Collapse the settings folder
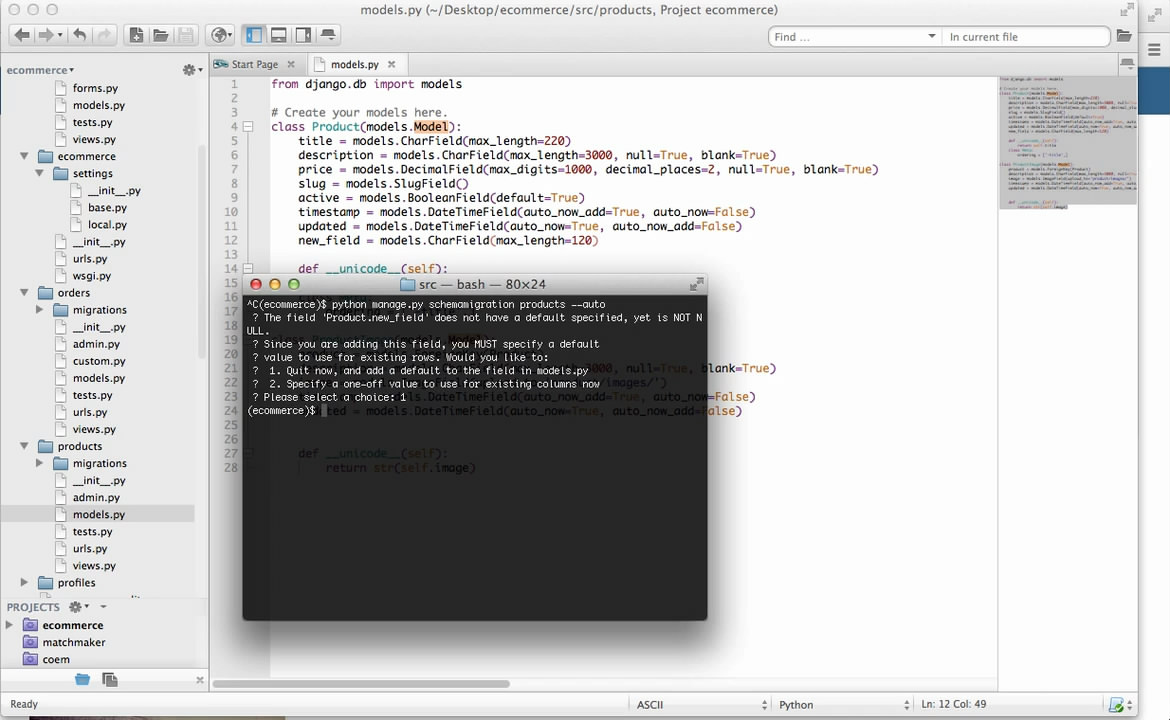Viewport: 1170px width, 720px height. pyautogui.click(x=40, y=173)
